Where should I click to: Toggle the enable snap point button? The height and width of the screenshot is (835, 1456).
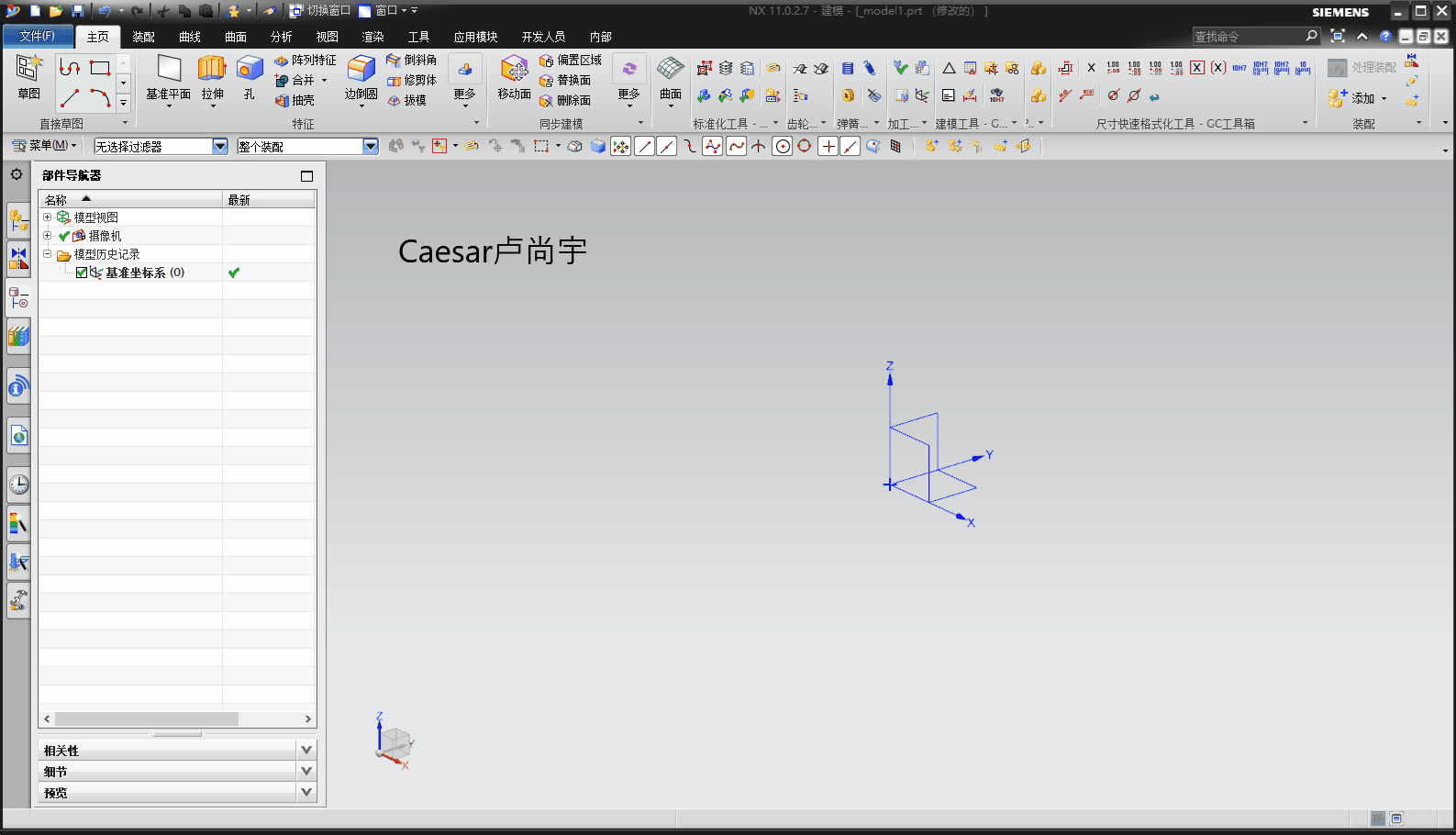(x=621, y=147)
